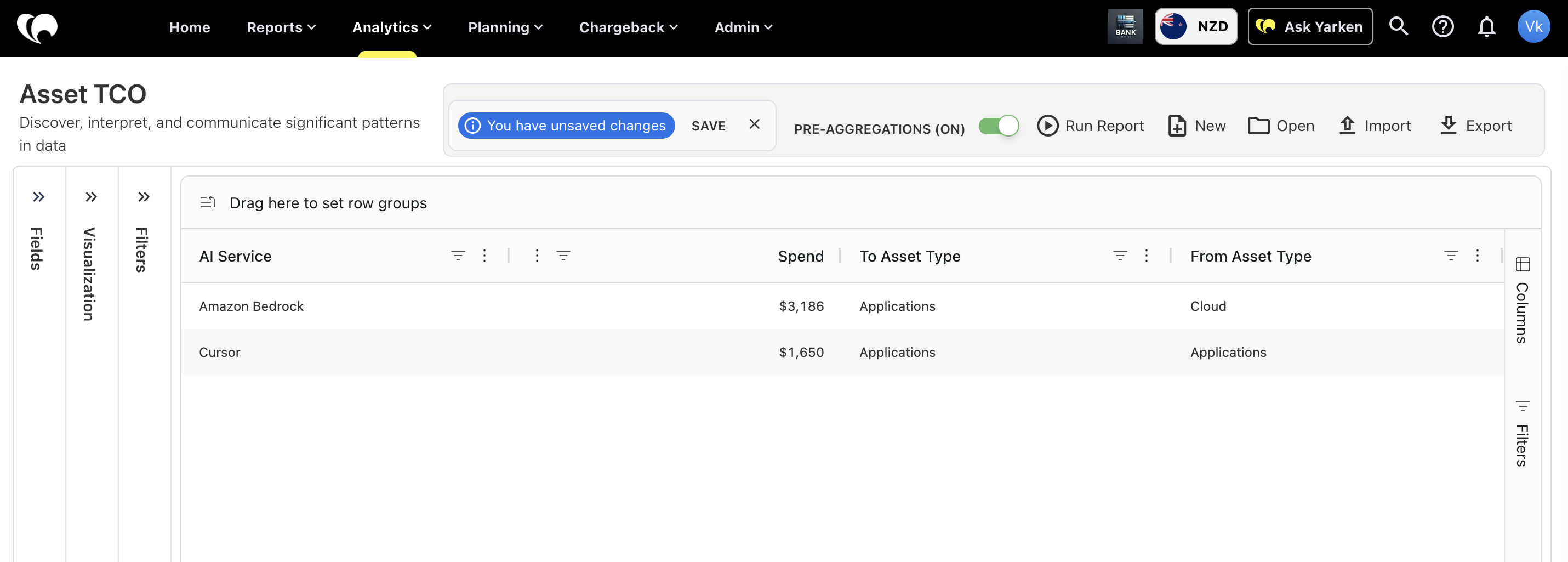This screenshot has width=1568, height=562.
Task: Go to the Home menu item
Action: coord(189,27)
